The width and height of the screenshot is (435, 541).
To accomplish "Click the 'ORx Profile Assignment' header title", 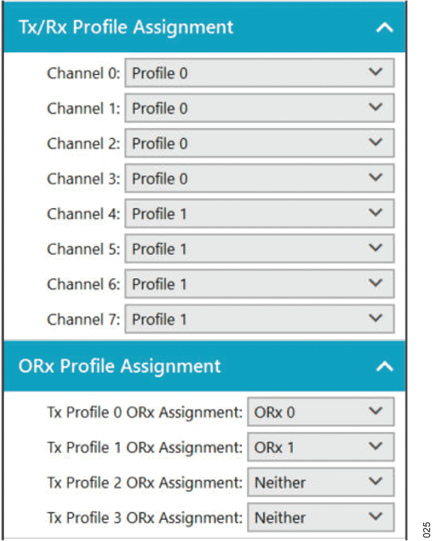I will [119, 366].
